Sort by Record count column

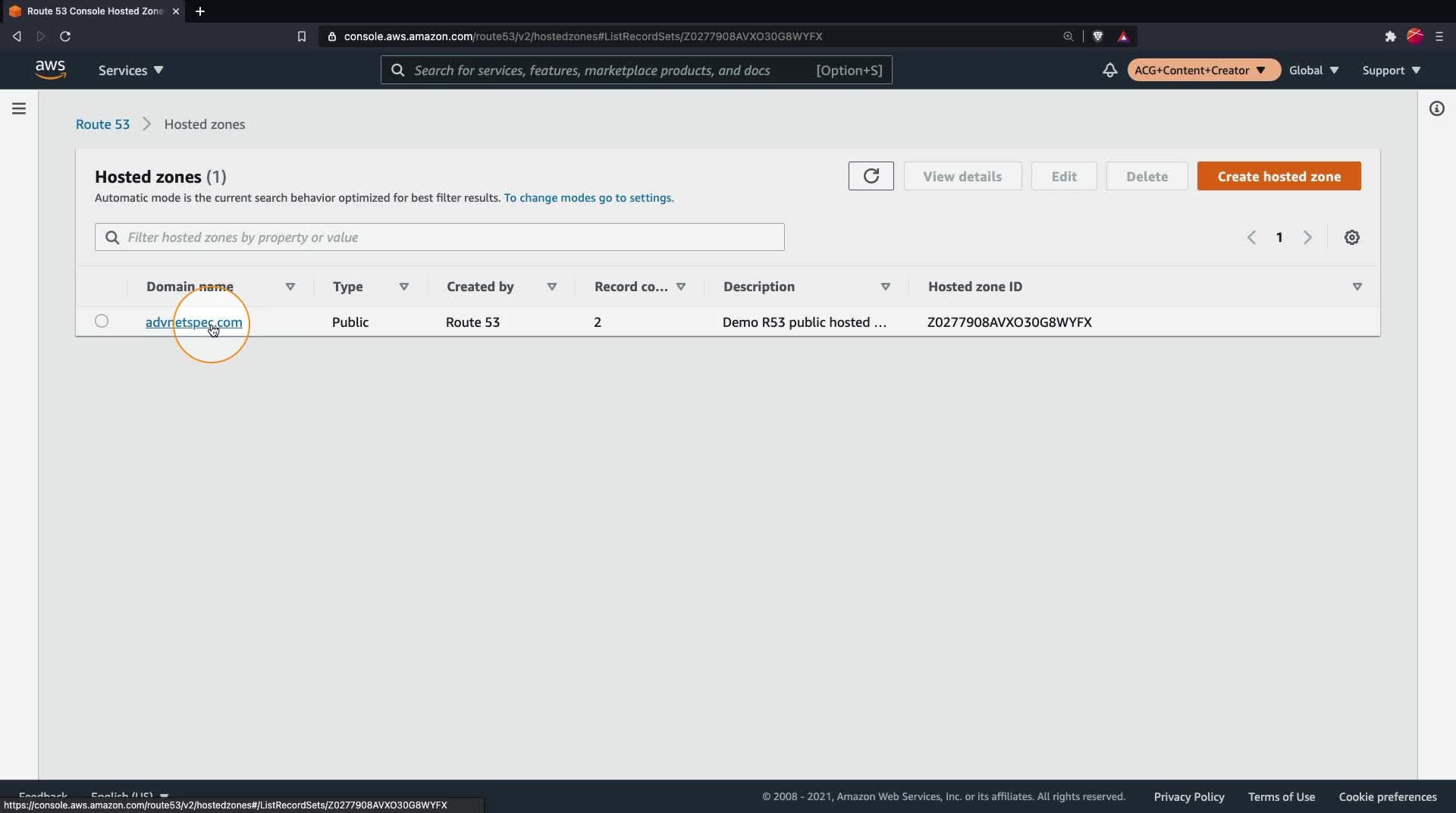click(680, 287)
